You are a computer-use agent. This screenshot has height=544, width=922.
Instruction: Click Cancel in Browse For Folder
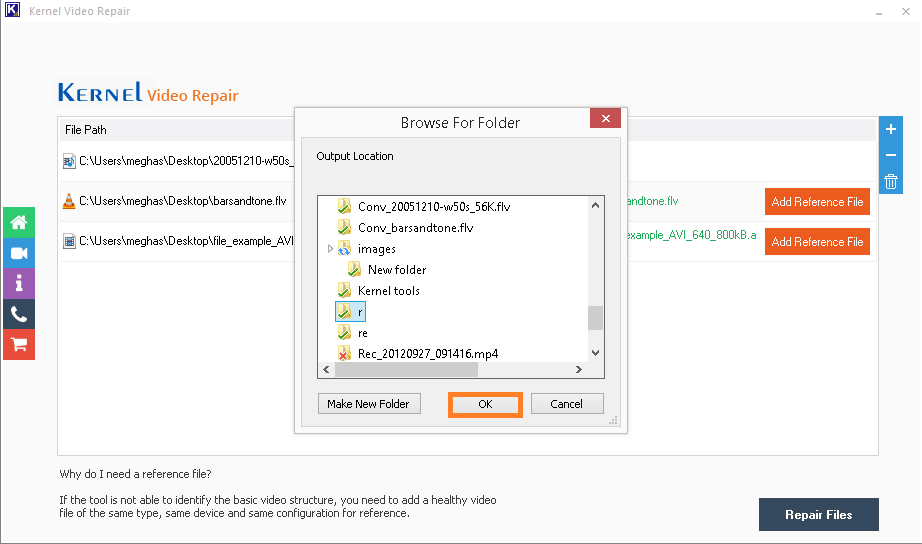pos(567,404)
